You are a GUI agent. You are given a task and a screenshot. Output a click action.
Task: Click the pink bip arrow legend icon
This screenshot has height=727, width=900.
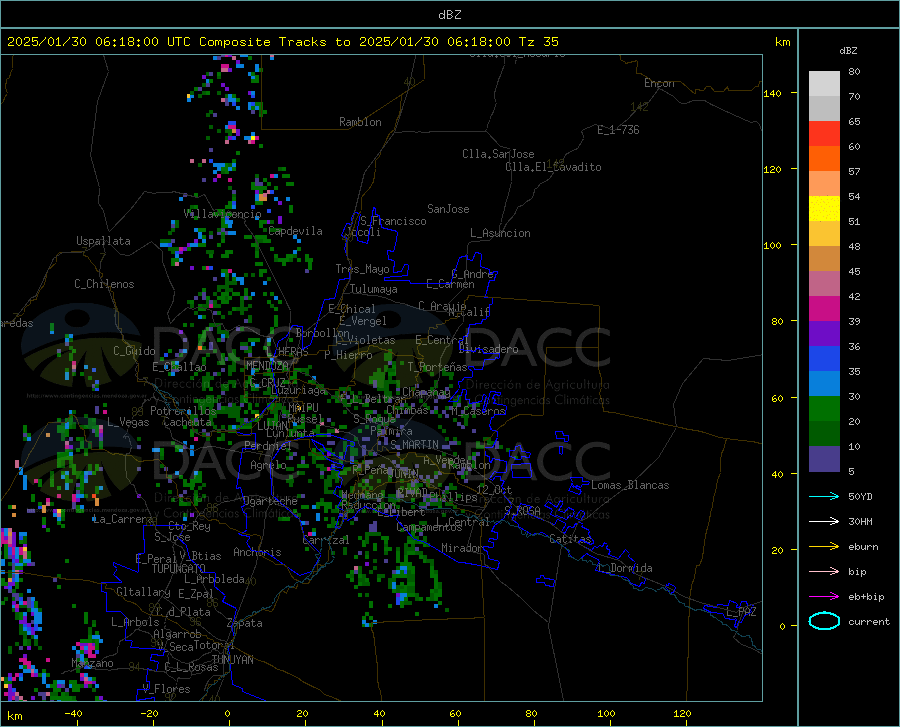coord(824,571)
